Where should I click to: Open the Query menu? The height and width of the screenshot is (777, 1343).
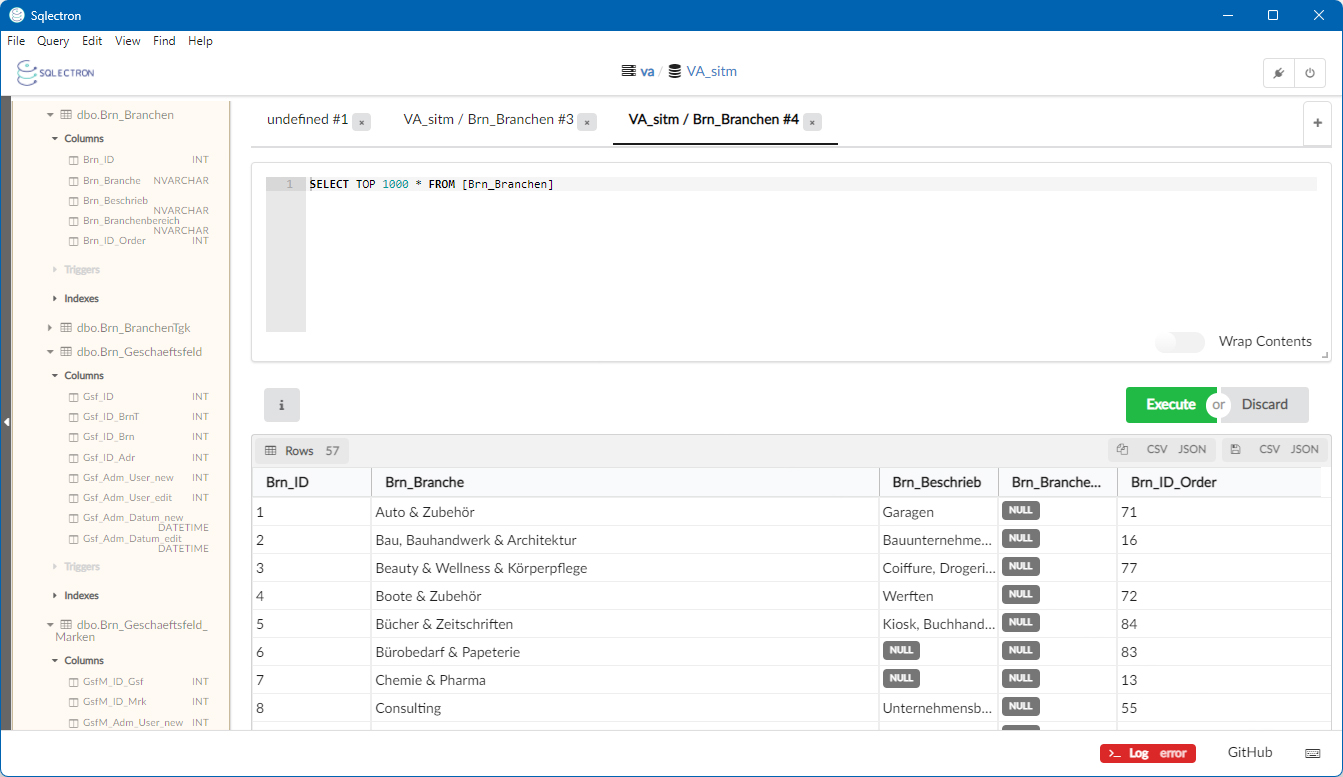53,41
